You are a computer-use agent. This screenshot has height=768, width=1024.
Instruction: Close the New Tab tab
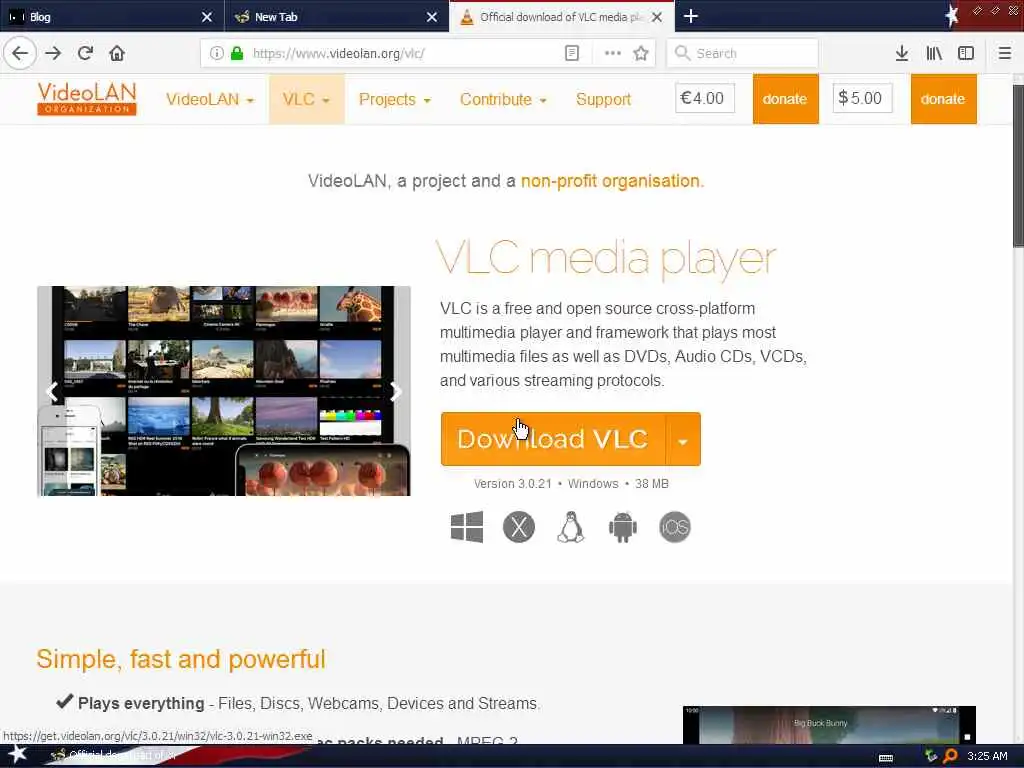(x=432, y=17)
